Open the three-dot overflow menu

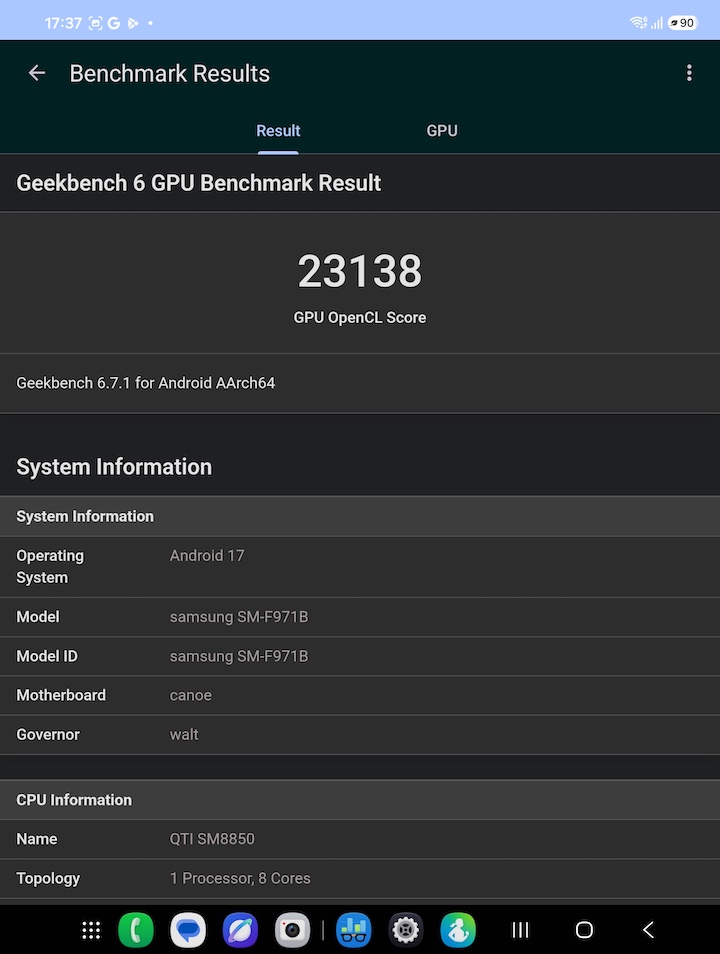click(x=689, y=73)
